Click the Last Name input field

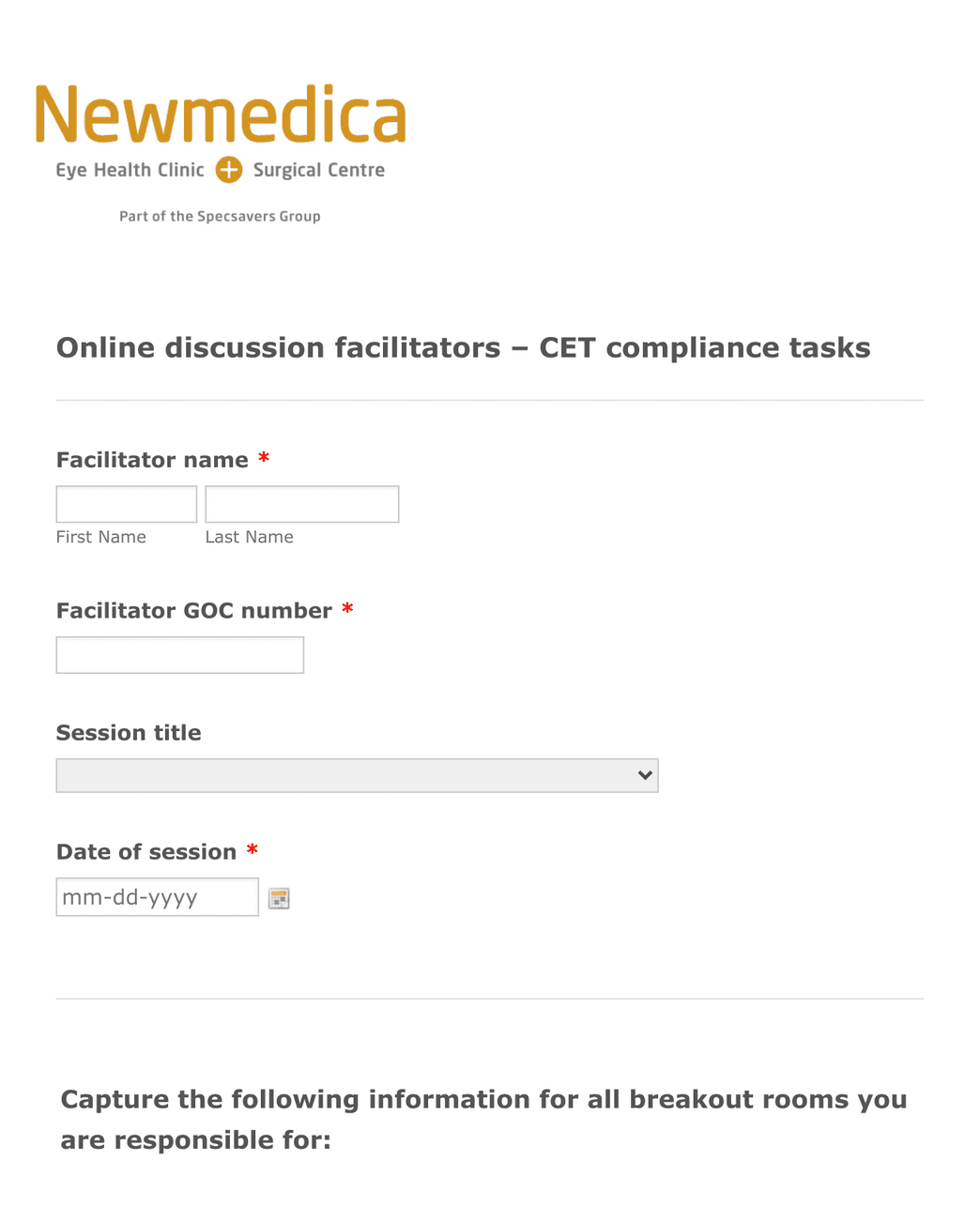click(x=301, y=503)
